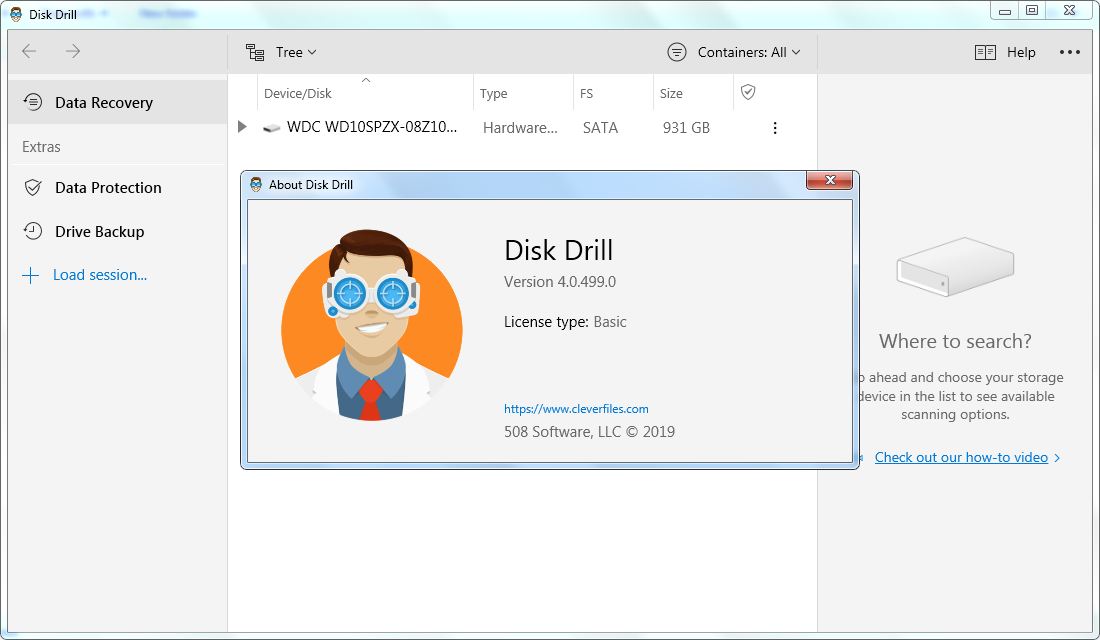Open the Help button
1100x640 pixels.
(x=1006, y=52)
